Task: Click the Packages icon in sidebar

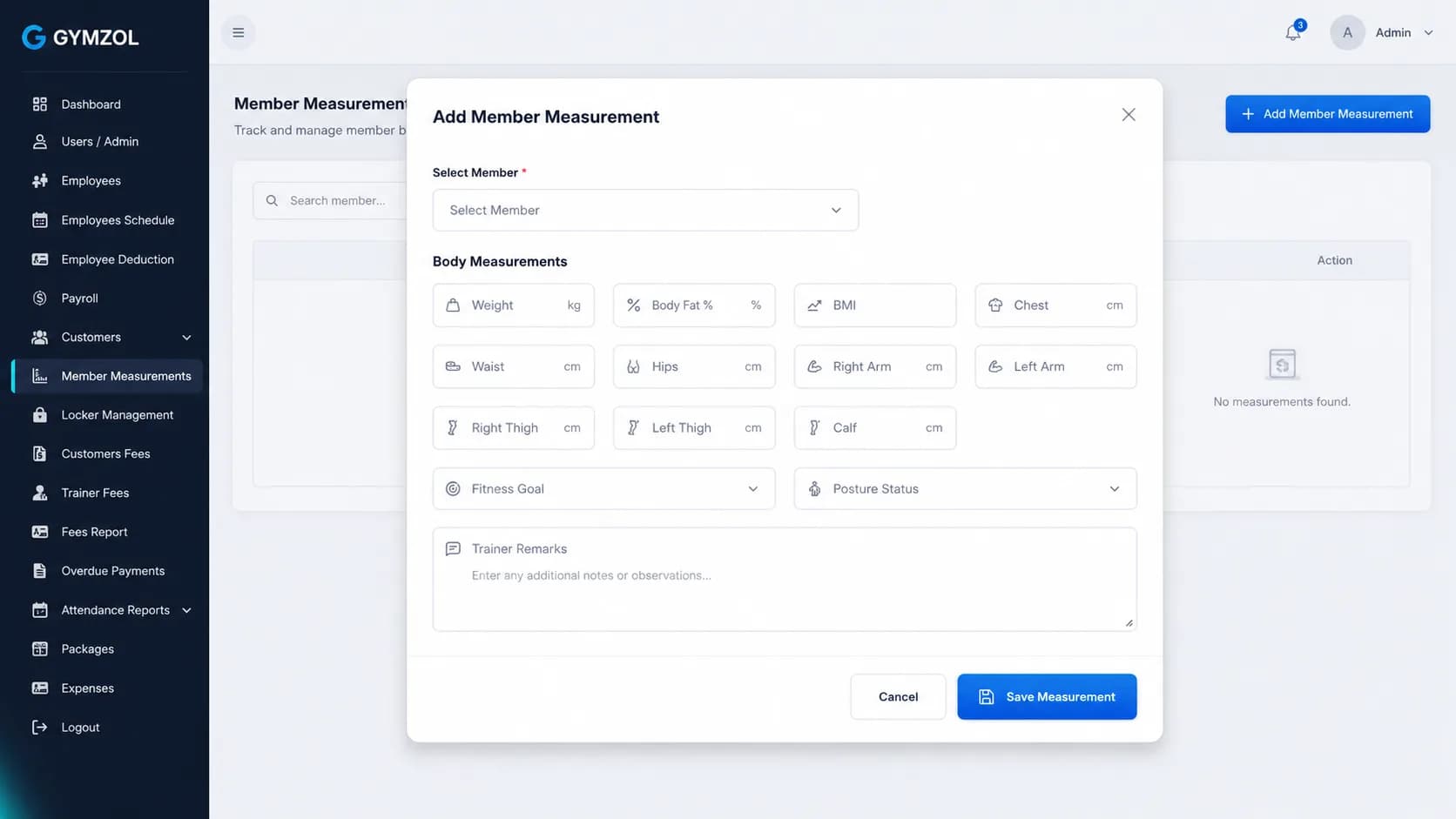Action: click(x=40, y=649)
